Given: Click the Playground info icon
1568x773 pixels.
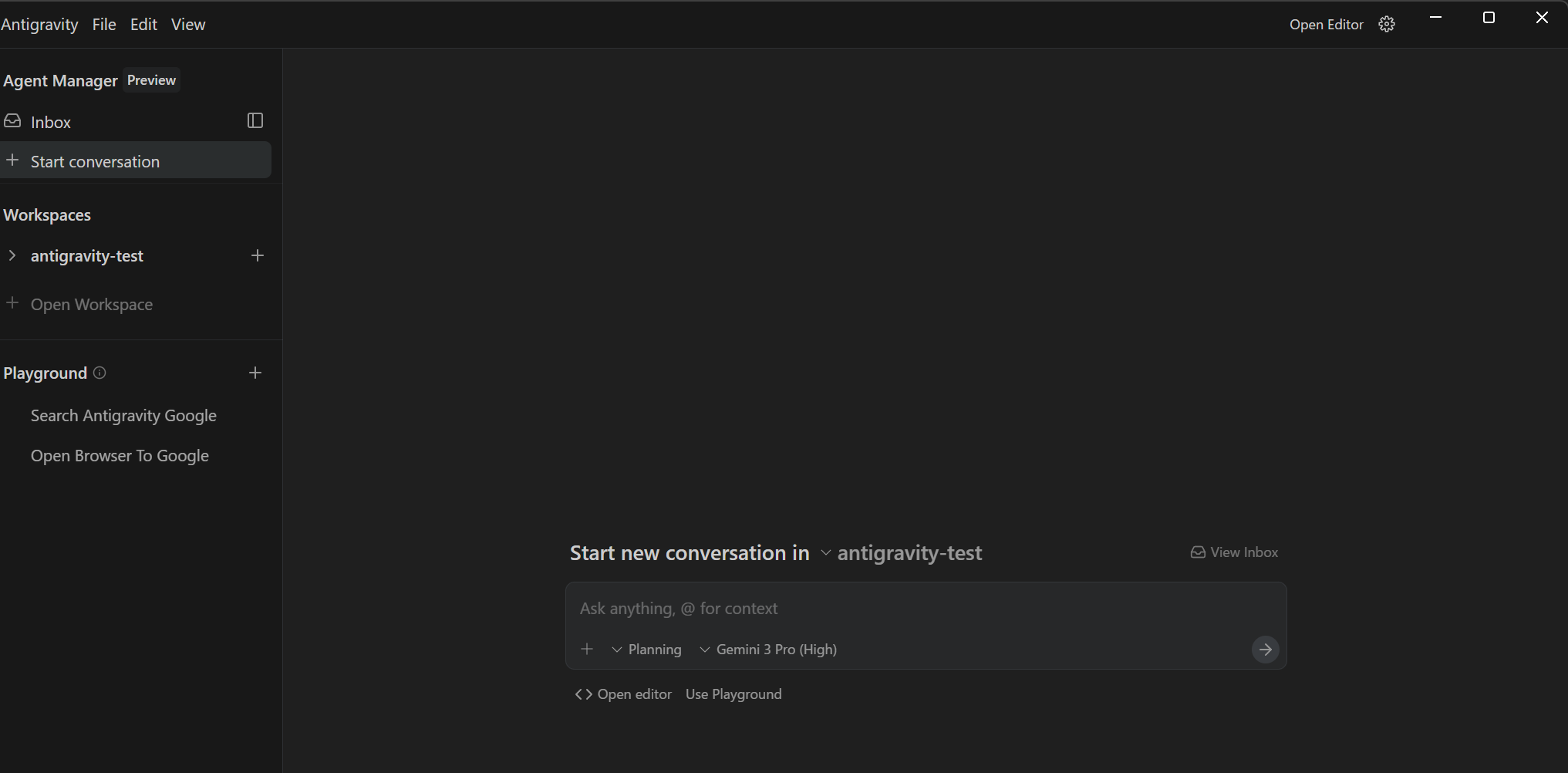Looking at the screenshot, I should pyautogui.click(x=99, y=373).
